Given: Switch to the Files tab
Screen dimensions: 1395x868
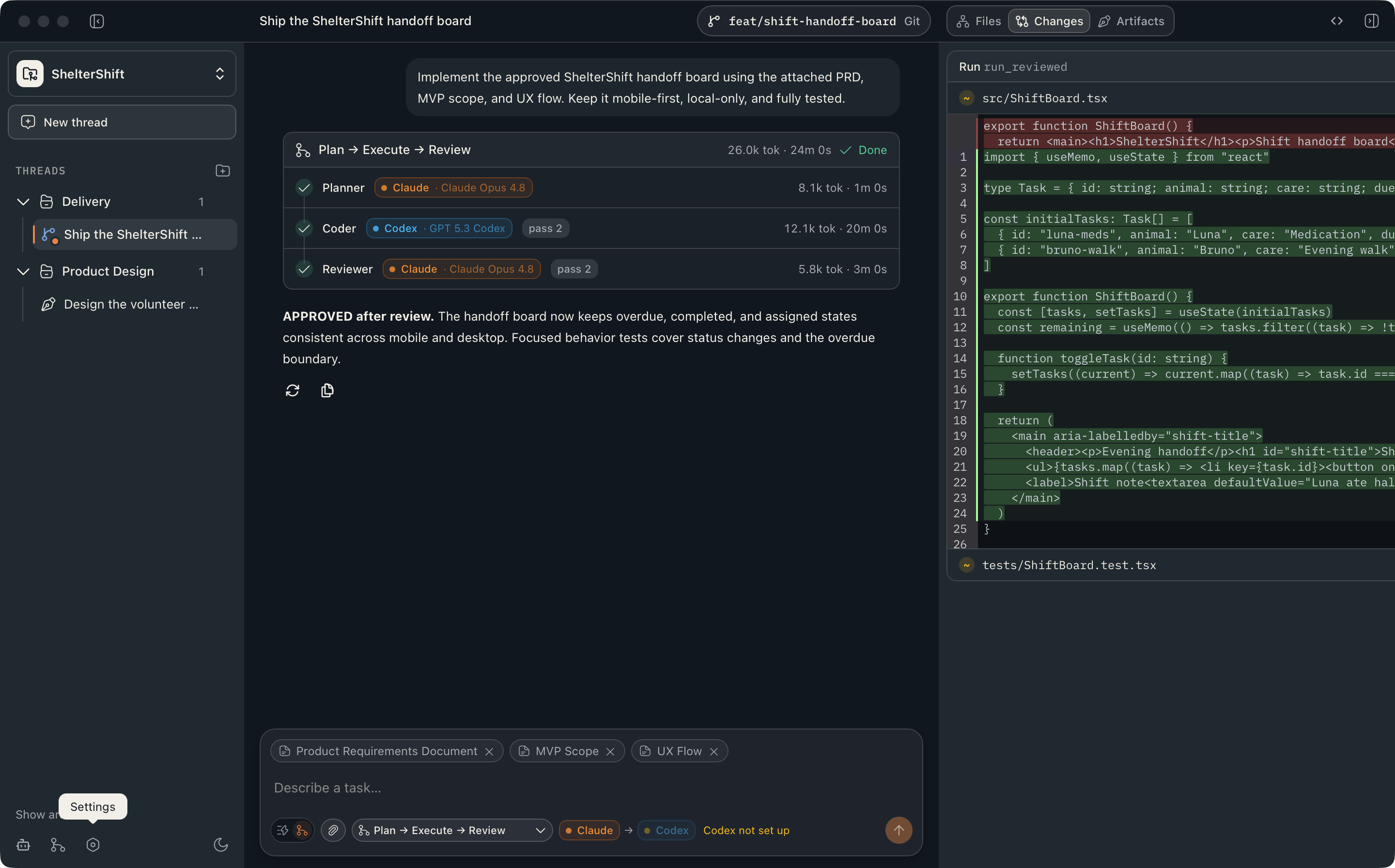Looking at the screenshot, I should [979, 21].
